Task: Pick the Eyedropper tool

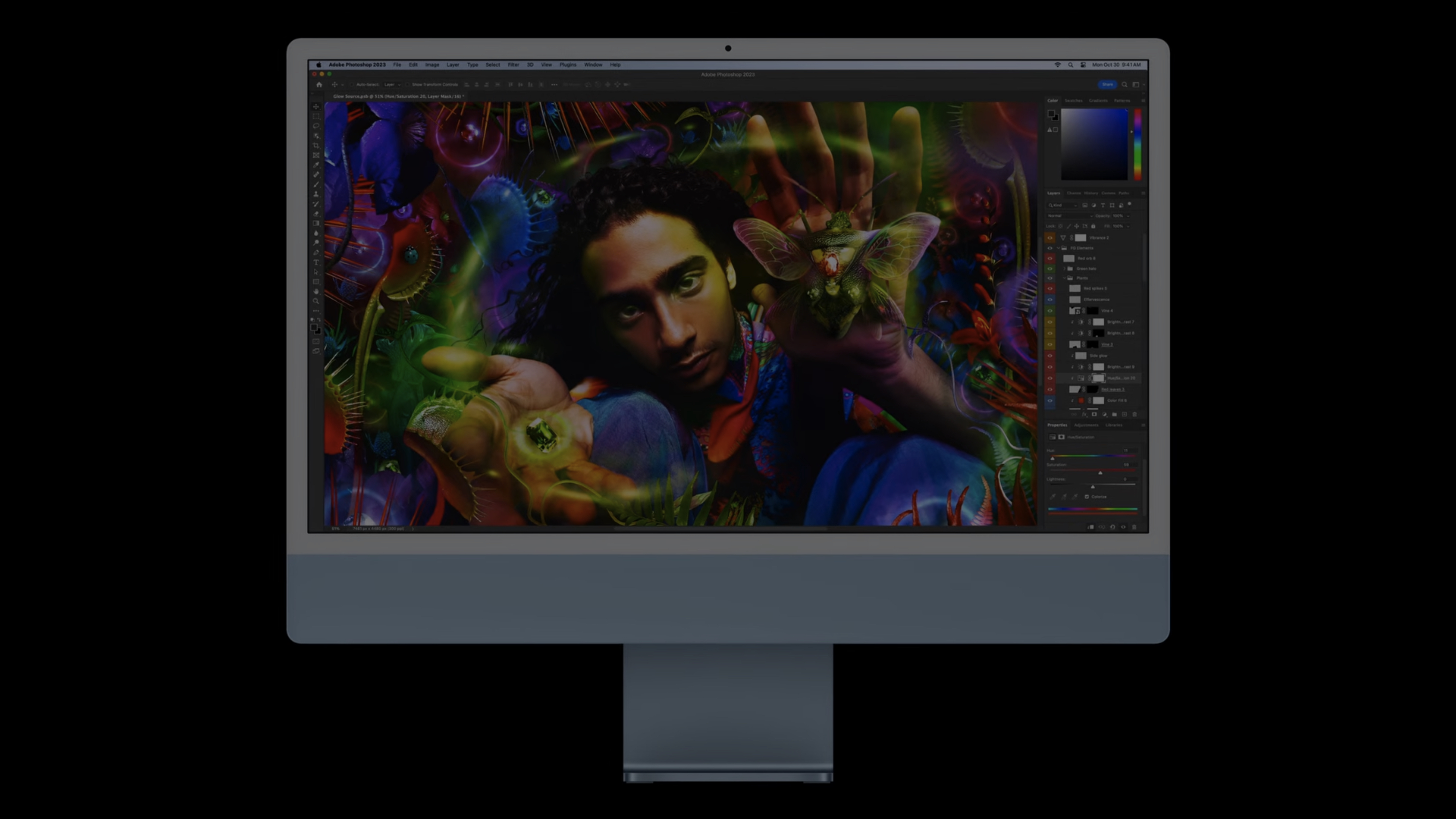Action: coord(316,165)
